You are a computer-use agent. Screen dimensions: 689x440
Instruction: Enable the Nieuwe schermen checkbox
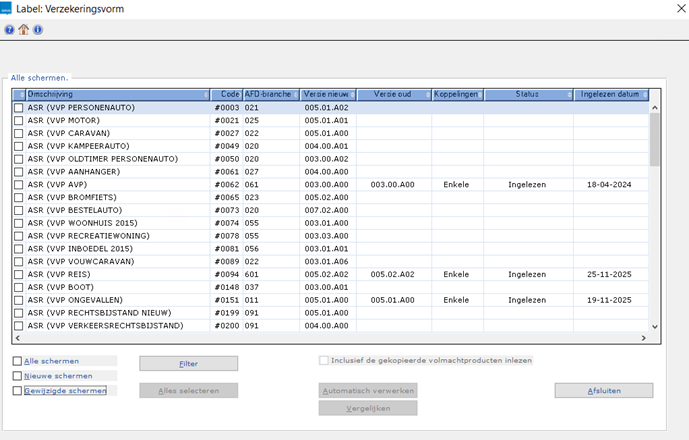[17, 376]
